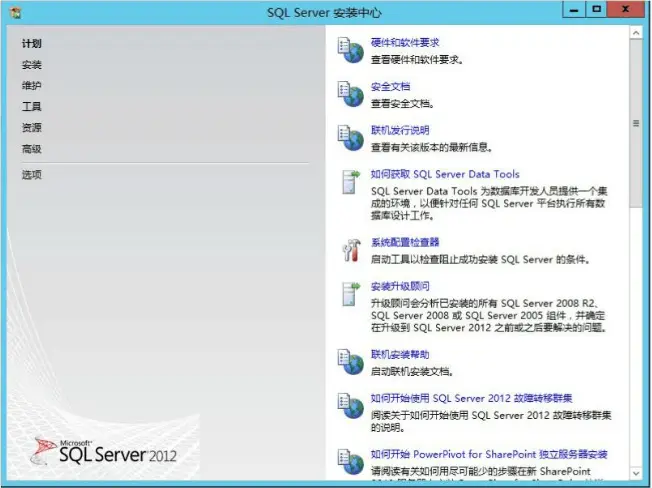The width and height of the screenshot is (652, 488).
Task: Click the scrollbar up arrow
Action: coord(636,33)
